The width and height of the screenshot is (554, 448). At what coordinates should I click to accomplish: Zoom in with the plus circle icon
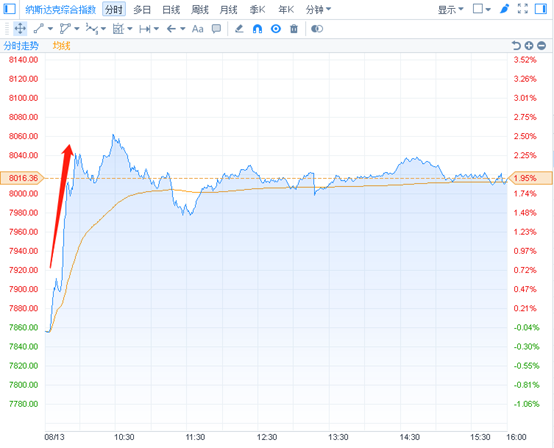(x=529, y=46)
